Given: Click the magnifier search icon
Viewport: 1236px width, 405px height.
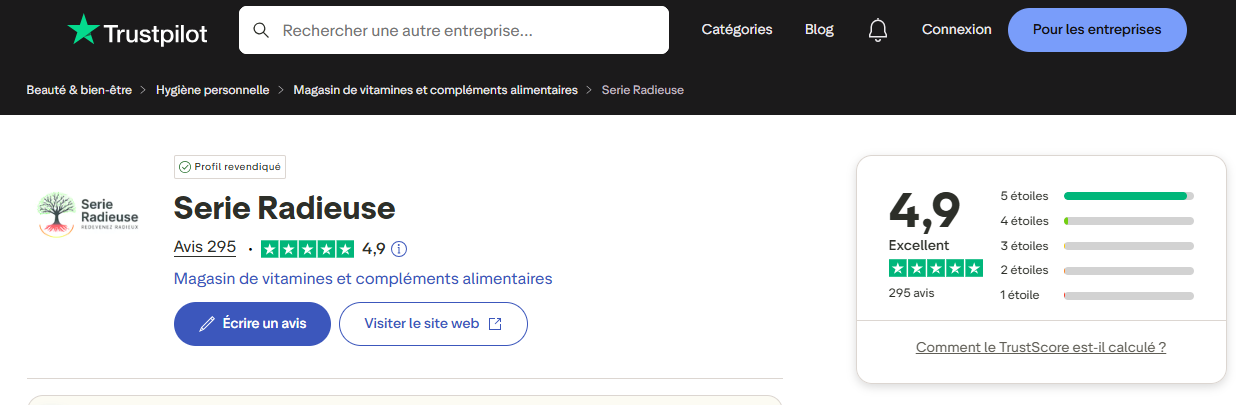Looking at the screenshot, I should tap(262, 30).
